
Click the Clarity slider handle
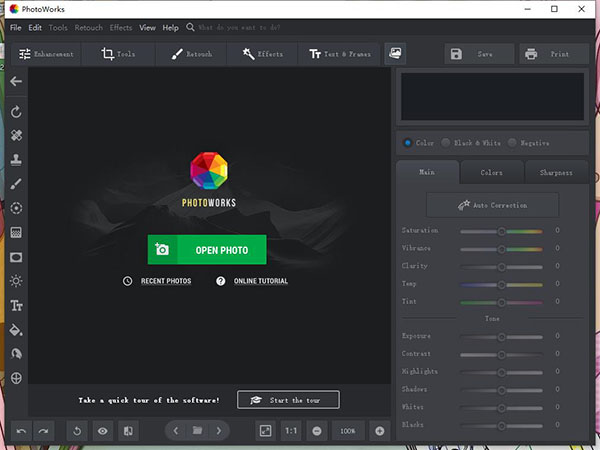pos(501,267)
